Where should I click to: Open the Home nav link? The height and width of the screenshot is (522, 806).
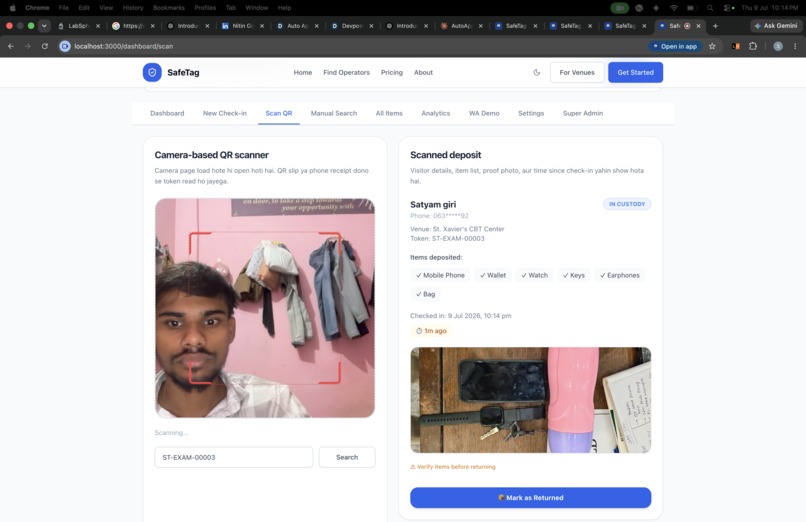[x=303, y=72]
